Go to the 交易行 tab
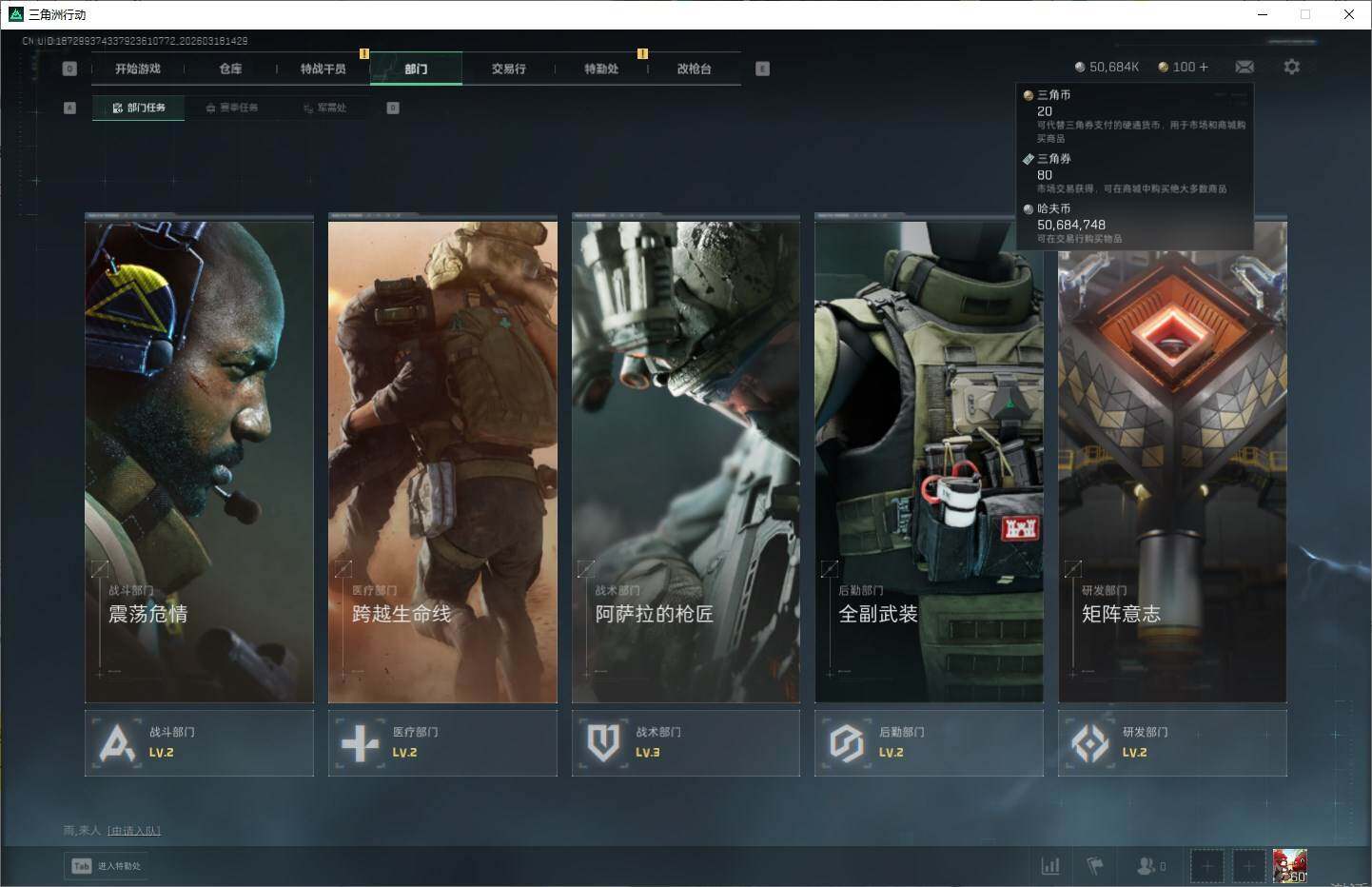 pyautogui.click(x=508, y=69)
